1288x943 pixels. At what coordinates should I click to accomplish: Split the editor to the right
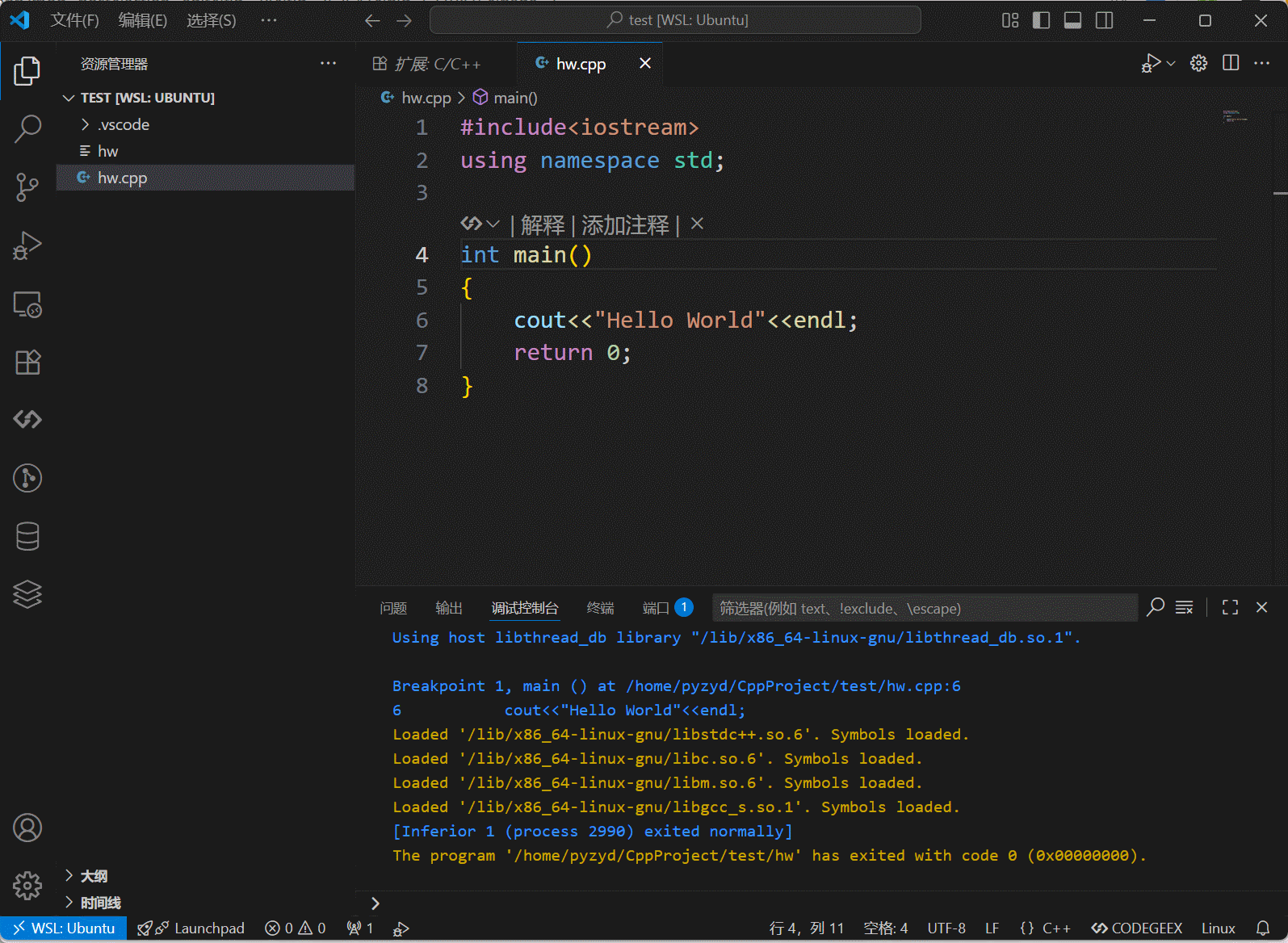[1231, 63]
